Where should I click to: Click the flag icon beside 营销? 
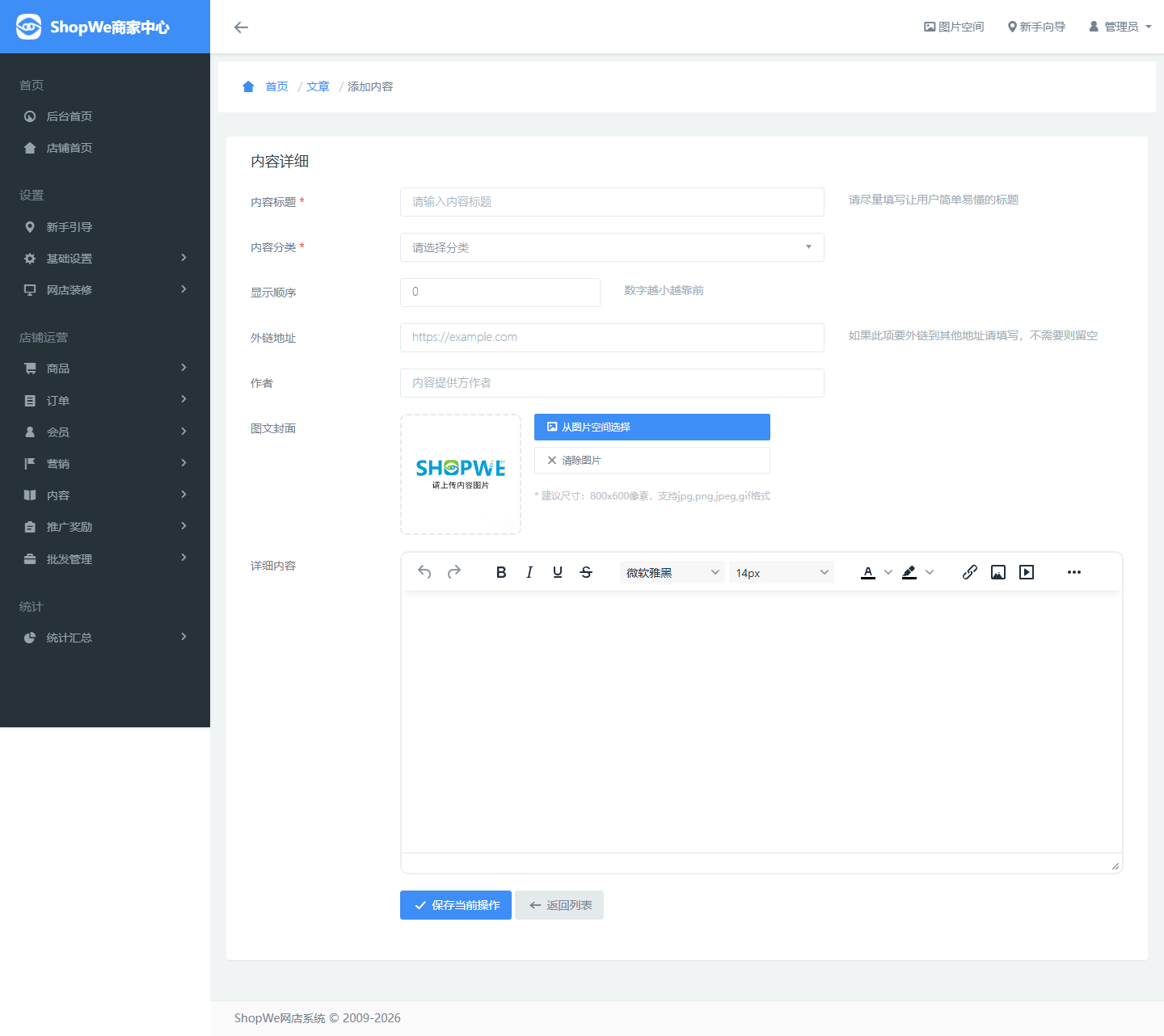click(30, 464)
